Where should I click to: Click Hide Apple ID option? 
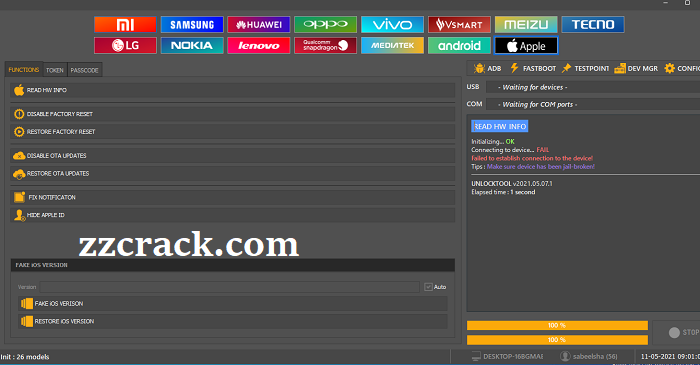coord(233,215)
